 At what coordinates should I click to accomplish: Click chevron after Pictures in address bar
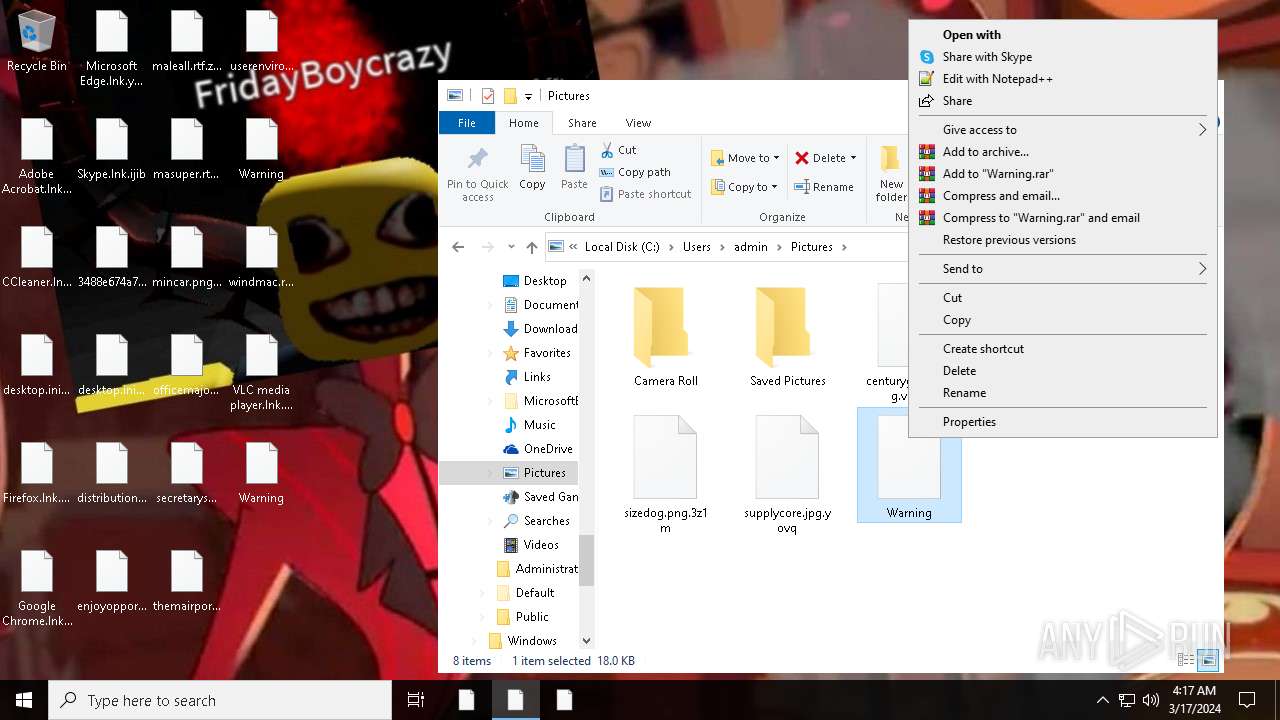point(844,247)
